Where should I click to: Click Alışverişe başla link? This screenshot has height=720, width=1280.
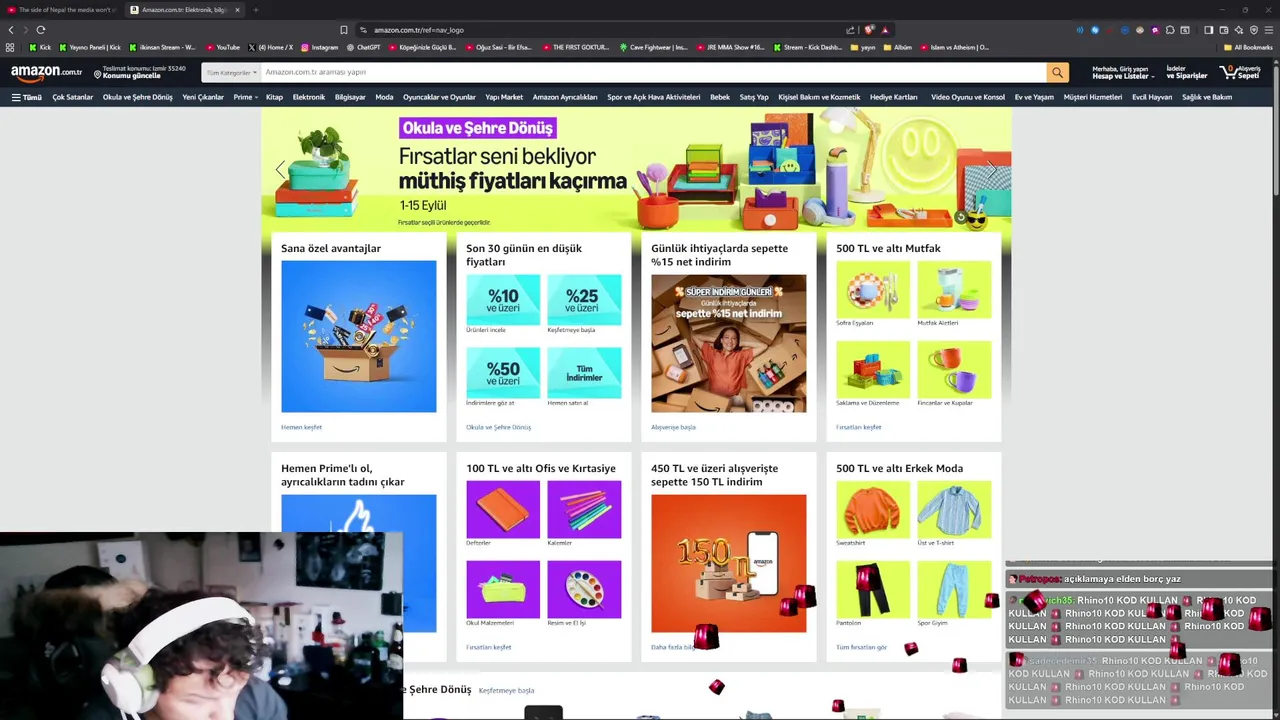pyautogui.click(x=673, y=427)
